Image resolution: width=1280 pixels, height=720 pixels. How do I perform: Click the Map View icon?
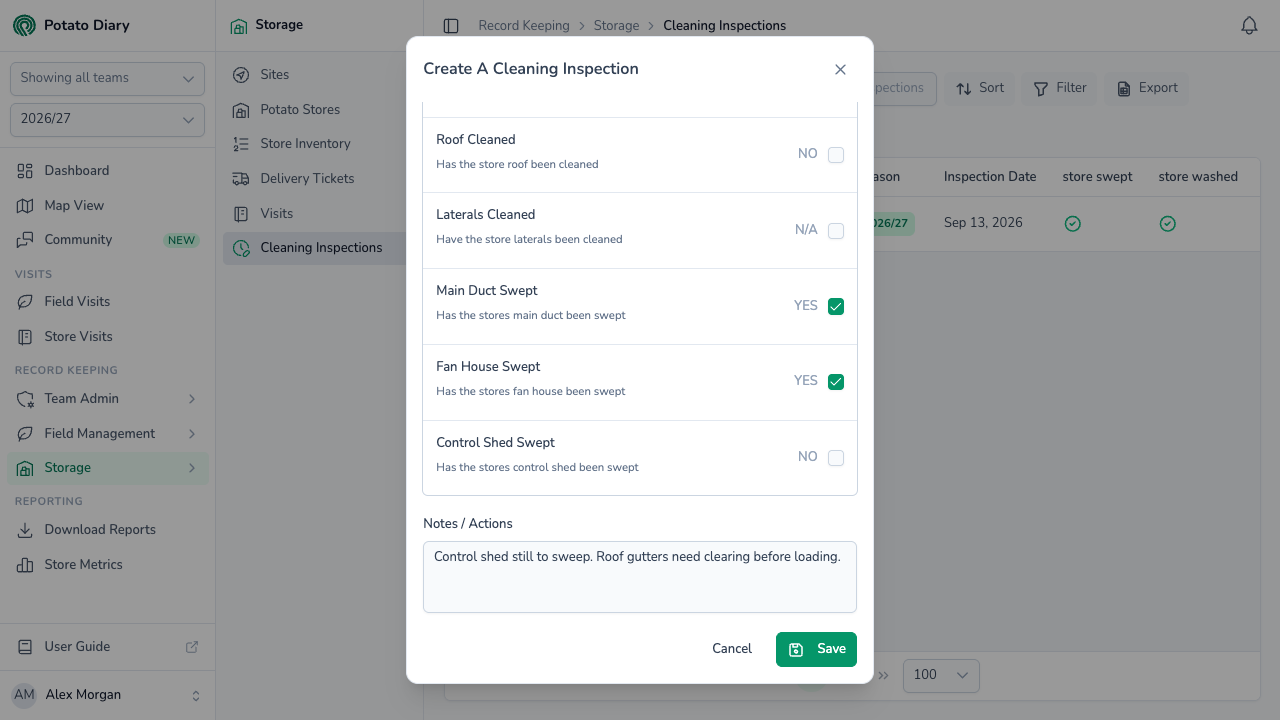[25, 206]
